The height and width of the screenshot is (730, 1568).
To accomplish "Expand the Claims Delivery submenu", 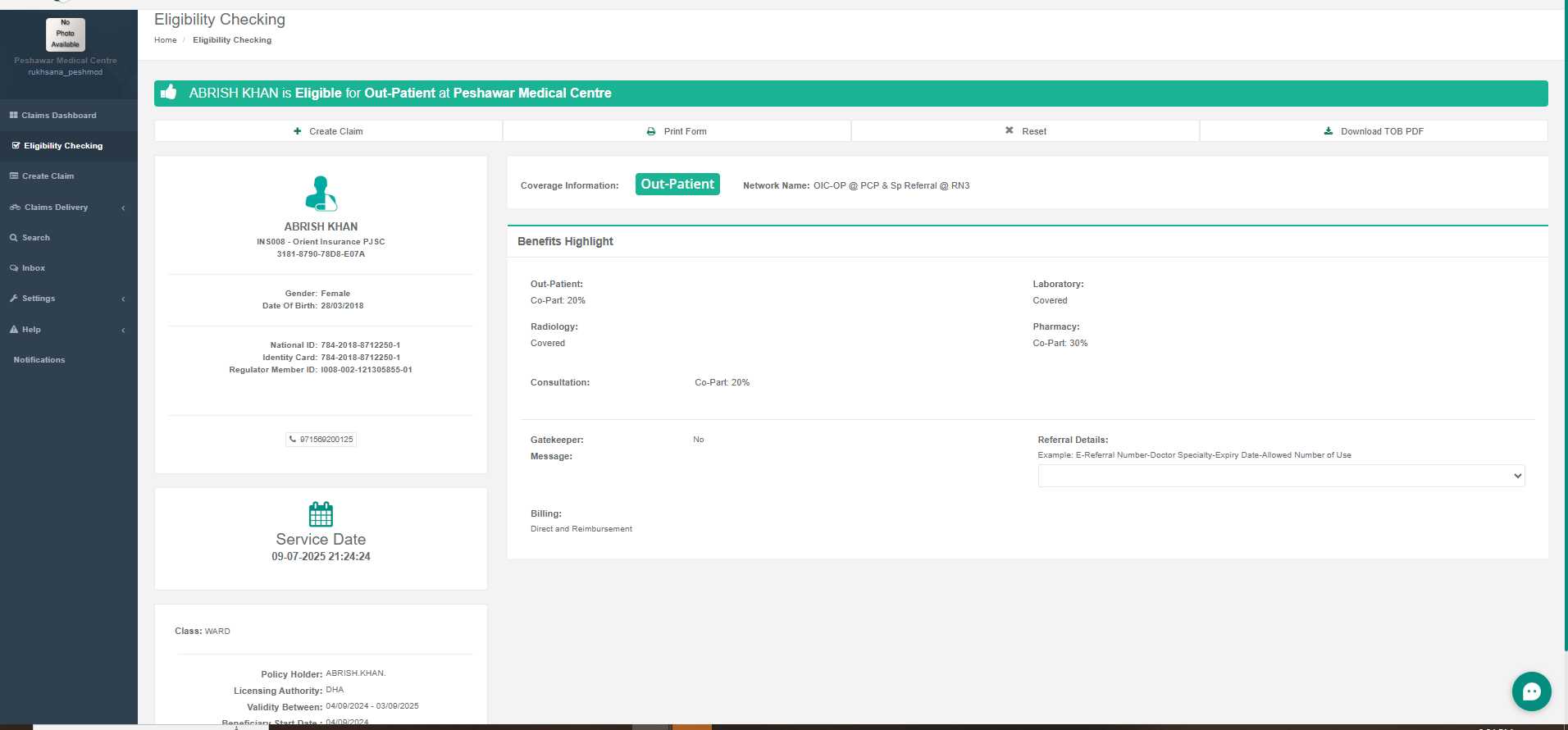I will coord(123,208).
